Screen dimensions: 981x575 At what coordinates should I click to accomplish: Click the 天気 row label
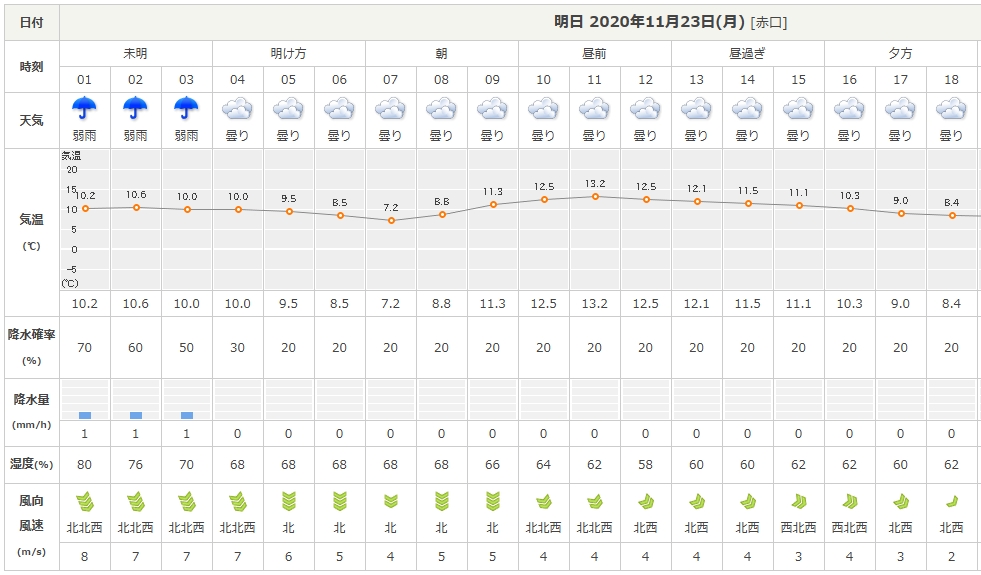[31, 120]
